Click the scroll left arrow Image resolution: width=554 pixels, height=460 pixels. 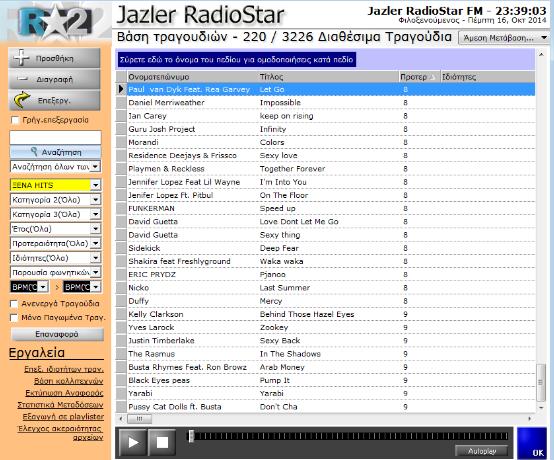pos(121,419)
